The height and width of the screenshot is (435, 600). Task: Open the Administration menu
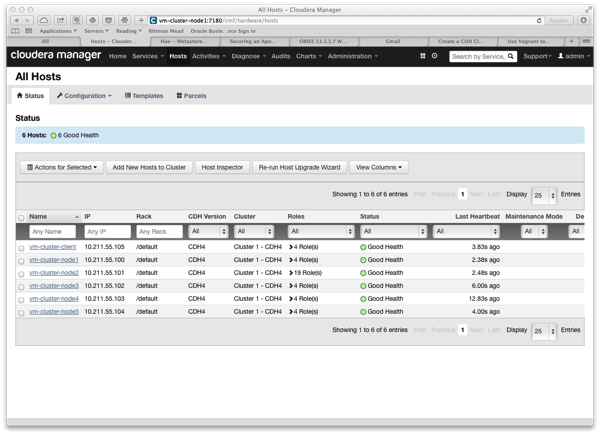coord(353,56)
